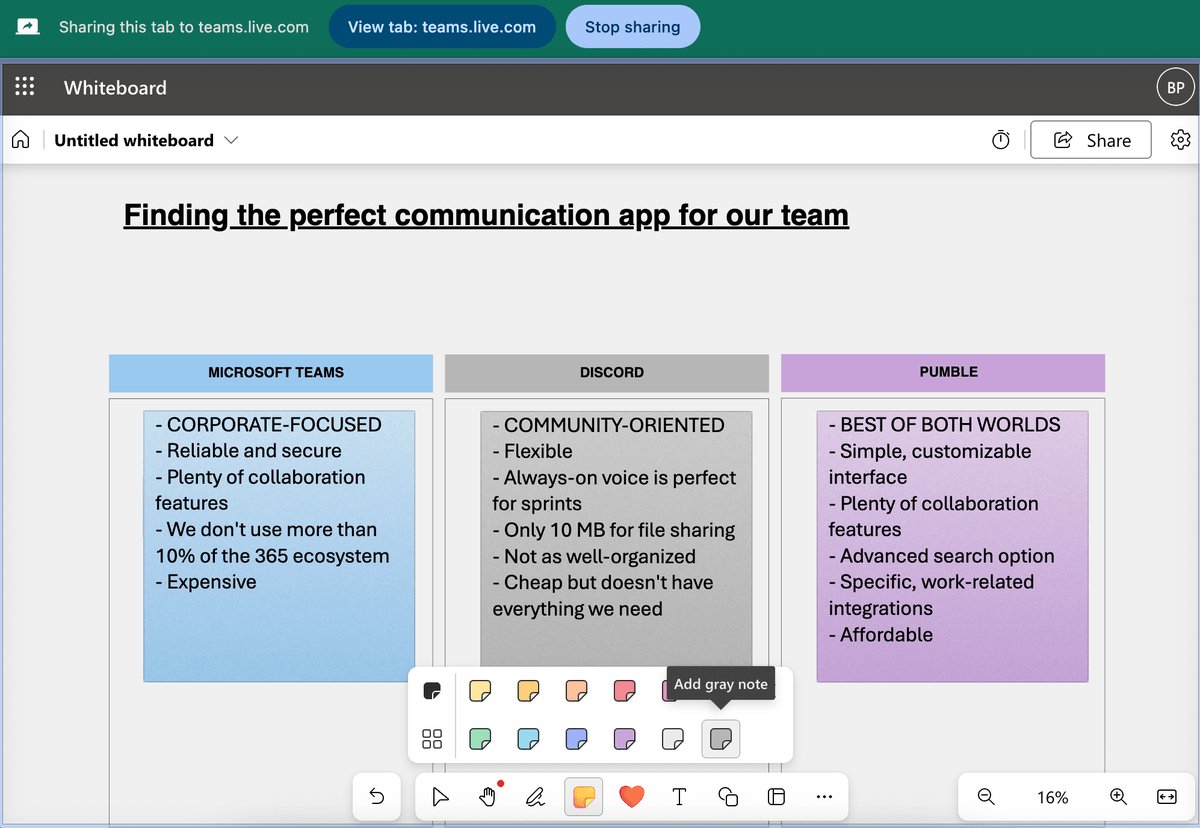
Task: Toggle the black note style option
Action: [432, 690]
